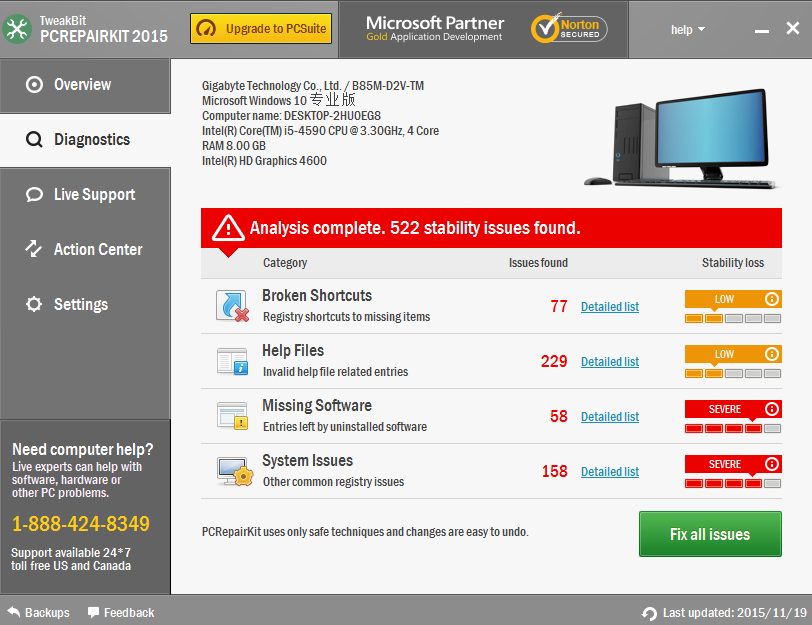Click the Help Files icon
The image size is (812, 625).
(x=232, y=361)
